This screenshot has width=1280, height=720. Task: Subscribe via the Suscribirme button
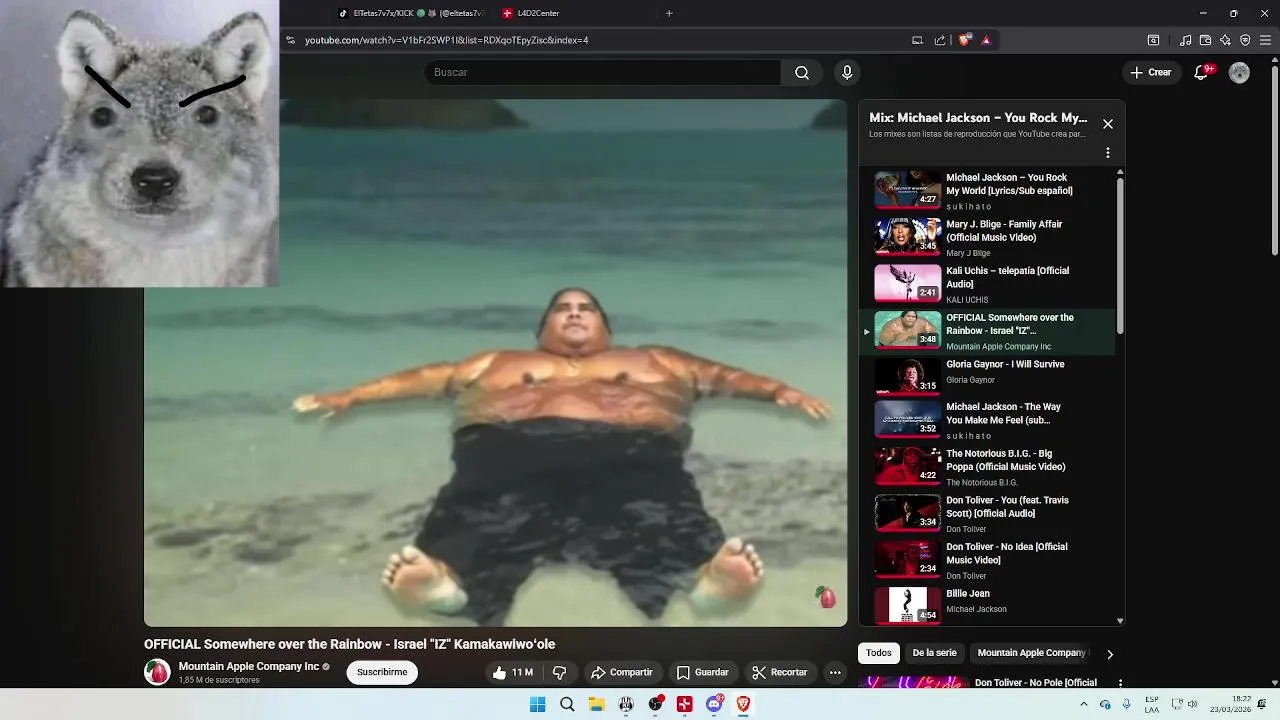click(x=382, y=672)
